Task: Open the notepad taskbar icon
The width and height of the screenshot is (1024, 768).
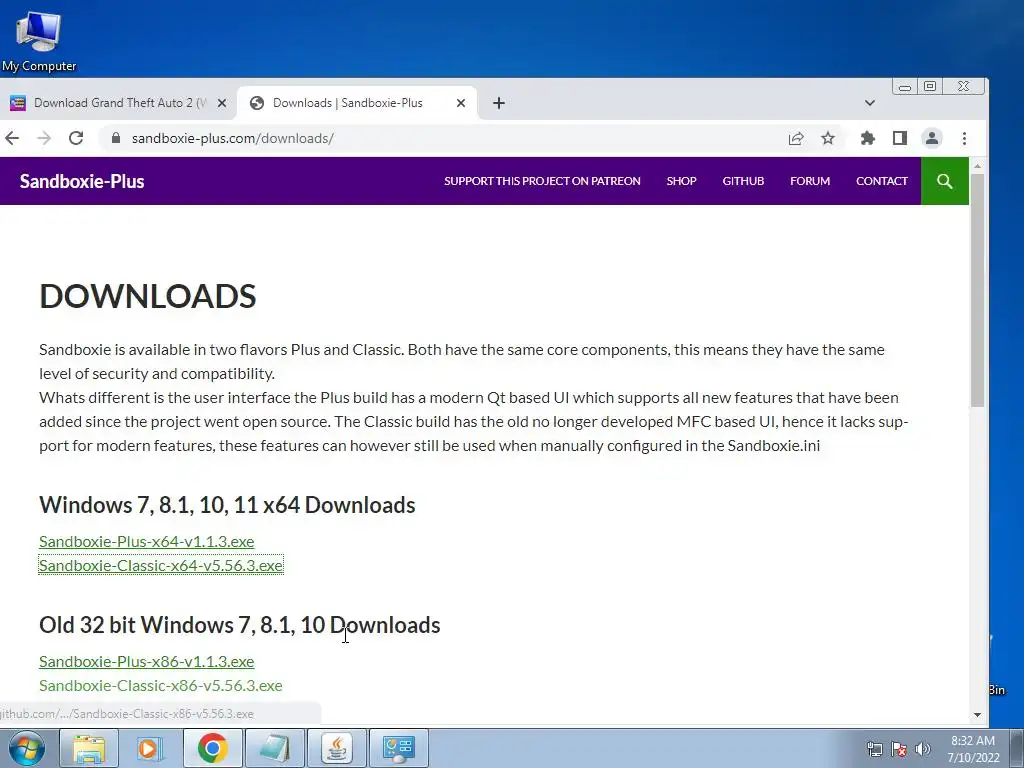Action: pyautogui.click(x=274, y=748)
